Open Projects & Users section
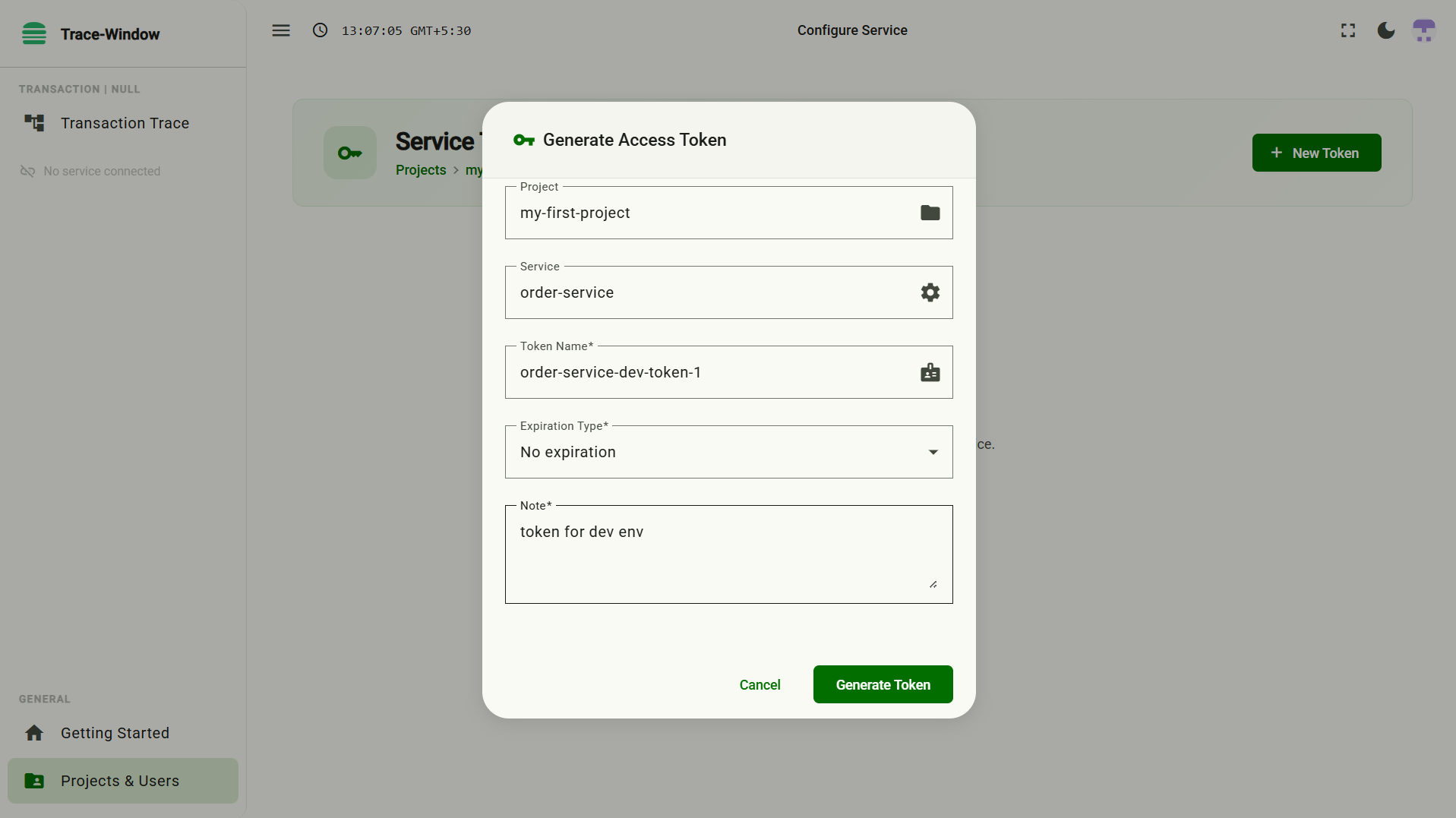The width and height of the screenshot is (1456, 818). pyautogui.click(x=123, y=781)
